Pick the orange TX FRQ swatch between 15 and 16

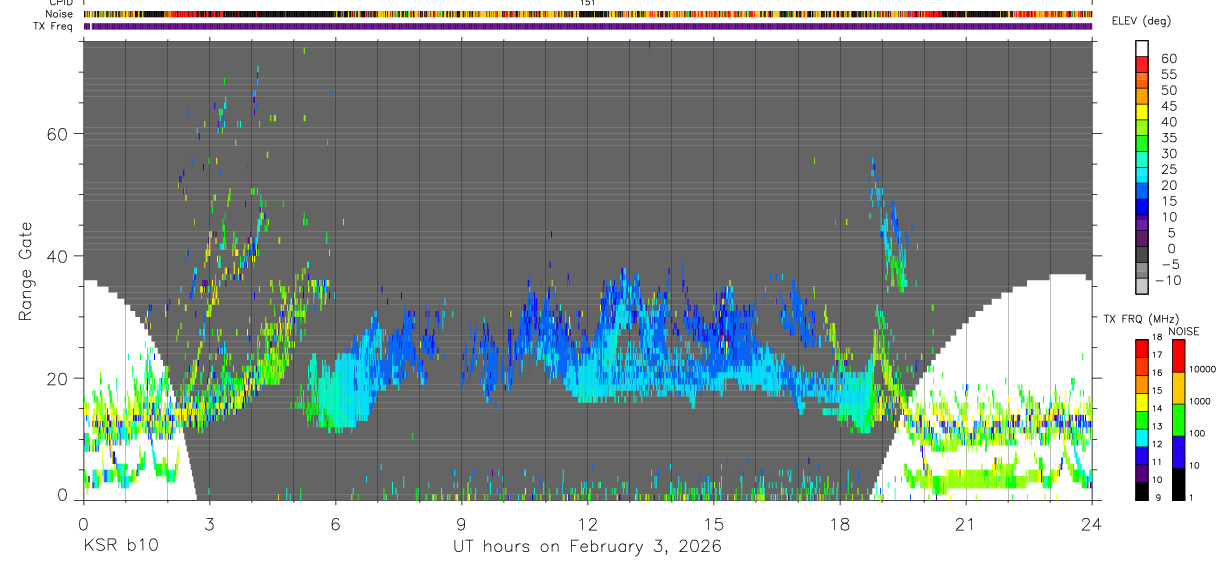pos(1142,384)
